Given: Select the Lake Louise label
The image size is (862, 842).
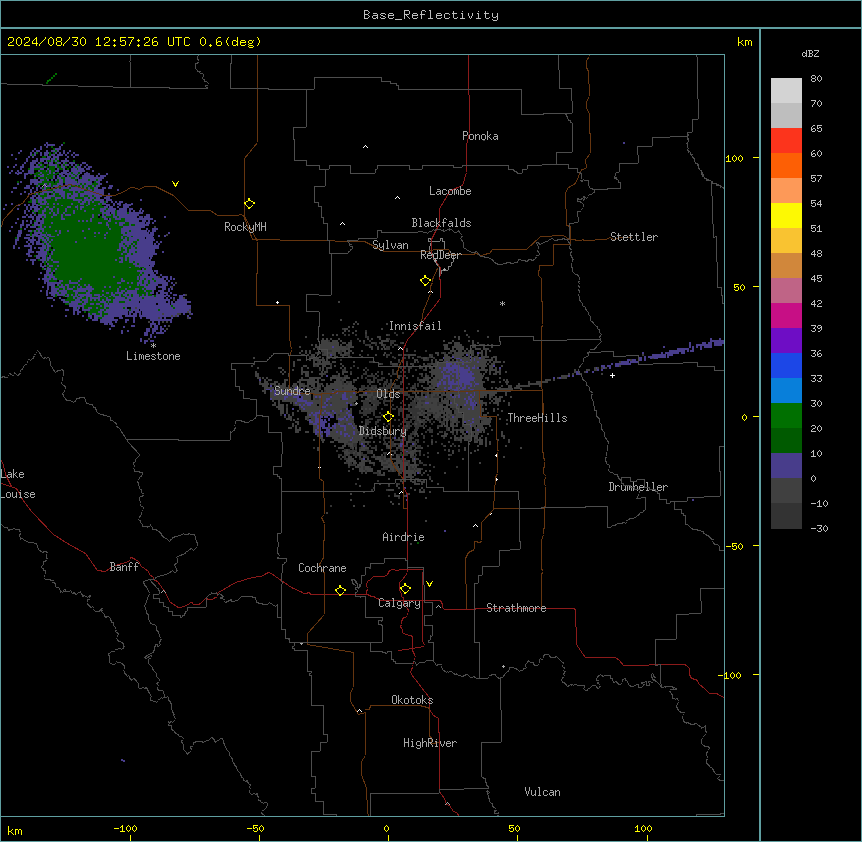Looking at the screenshot, I should [x=18, y=484].
